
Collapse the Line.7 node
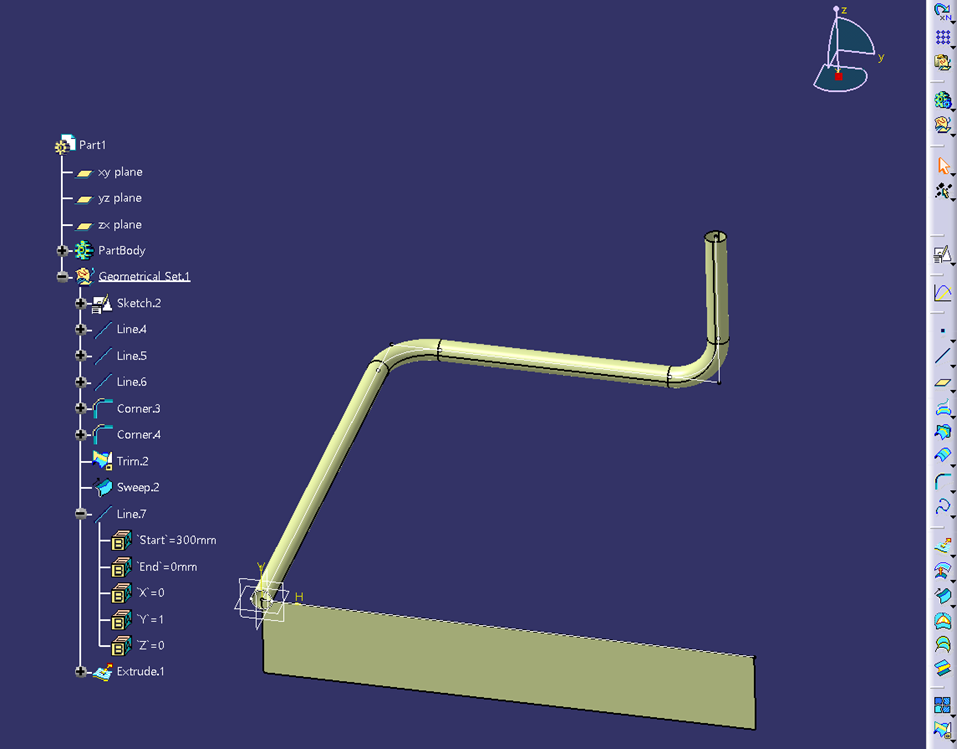[x=81, y=514]
